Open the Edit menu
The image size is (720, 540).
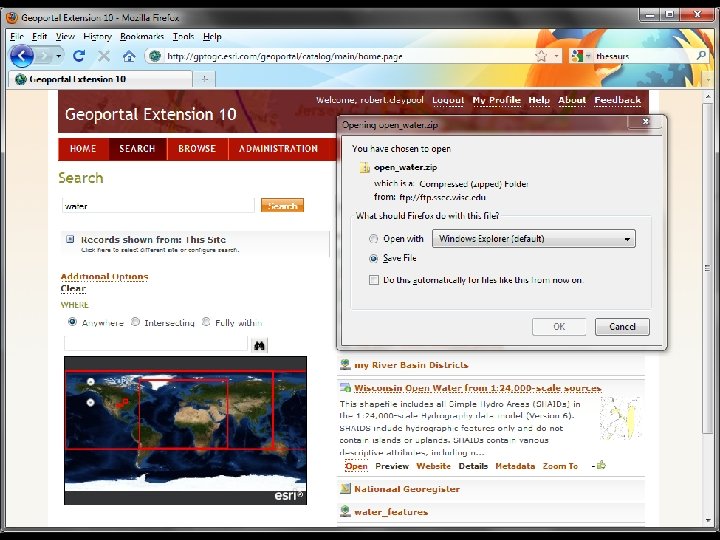(39, 36)
